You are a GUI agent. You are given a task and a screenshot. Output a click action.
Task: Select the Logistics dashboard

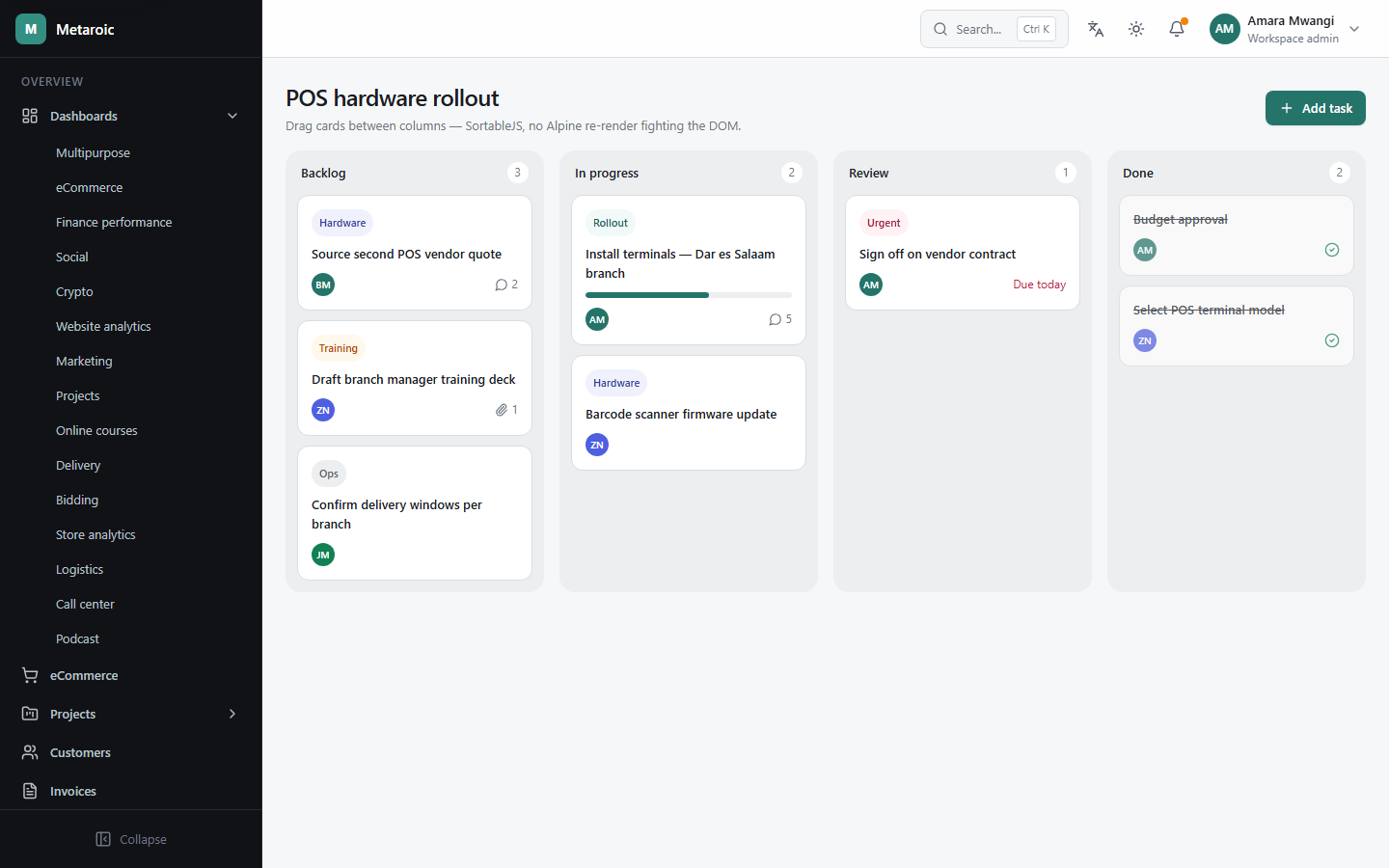[131, 569]
